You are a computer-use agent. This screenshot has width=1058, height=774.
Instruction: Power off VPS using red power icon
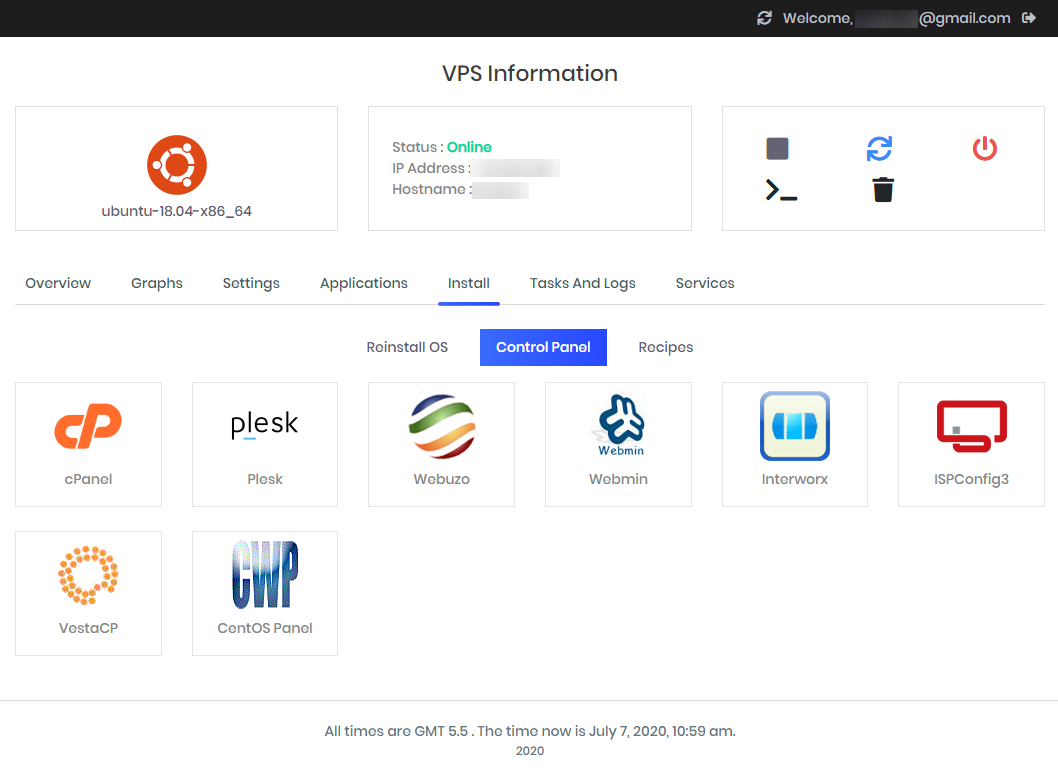click(x=984, y=148)
